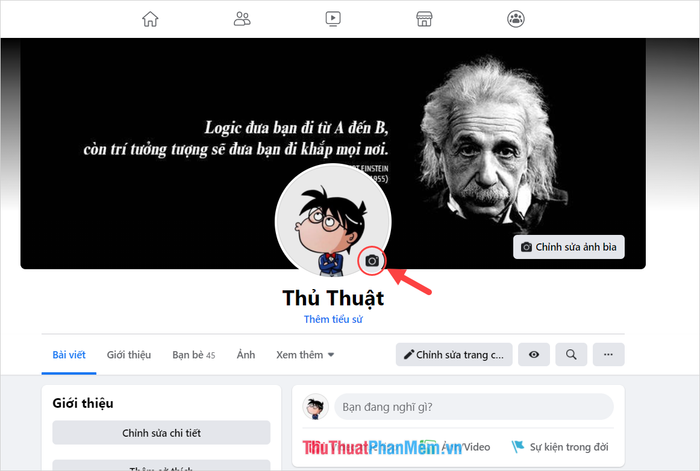700x471 pixels.
Task: Go to the Facebook Home icon
Action: (x=150, y=19)
